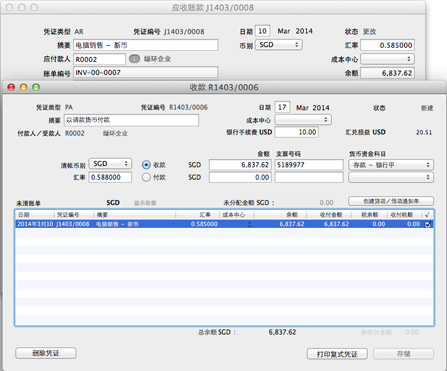
Task: Select the J1403/0008 row in 未清账单 list
Action: coord(224,224)
